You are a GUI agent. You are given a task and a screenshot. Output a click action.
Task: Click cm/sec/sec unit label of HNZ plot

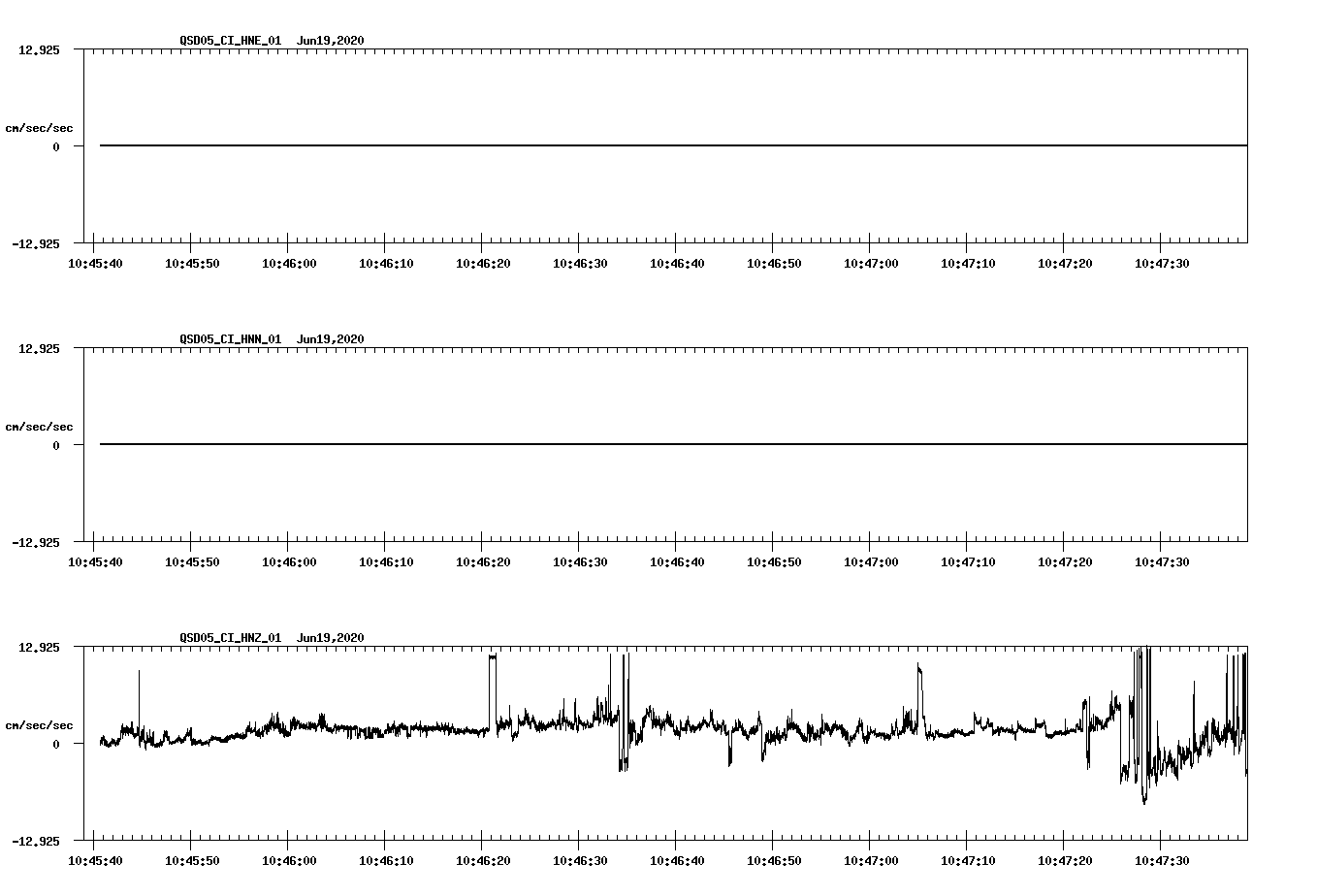click(39, 725)
